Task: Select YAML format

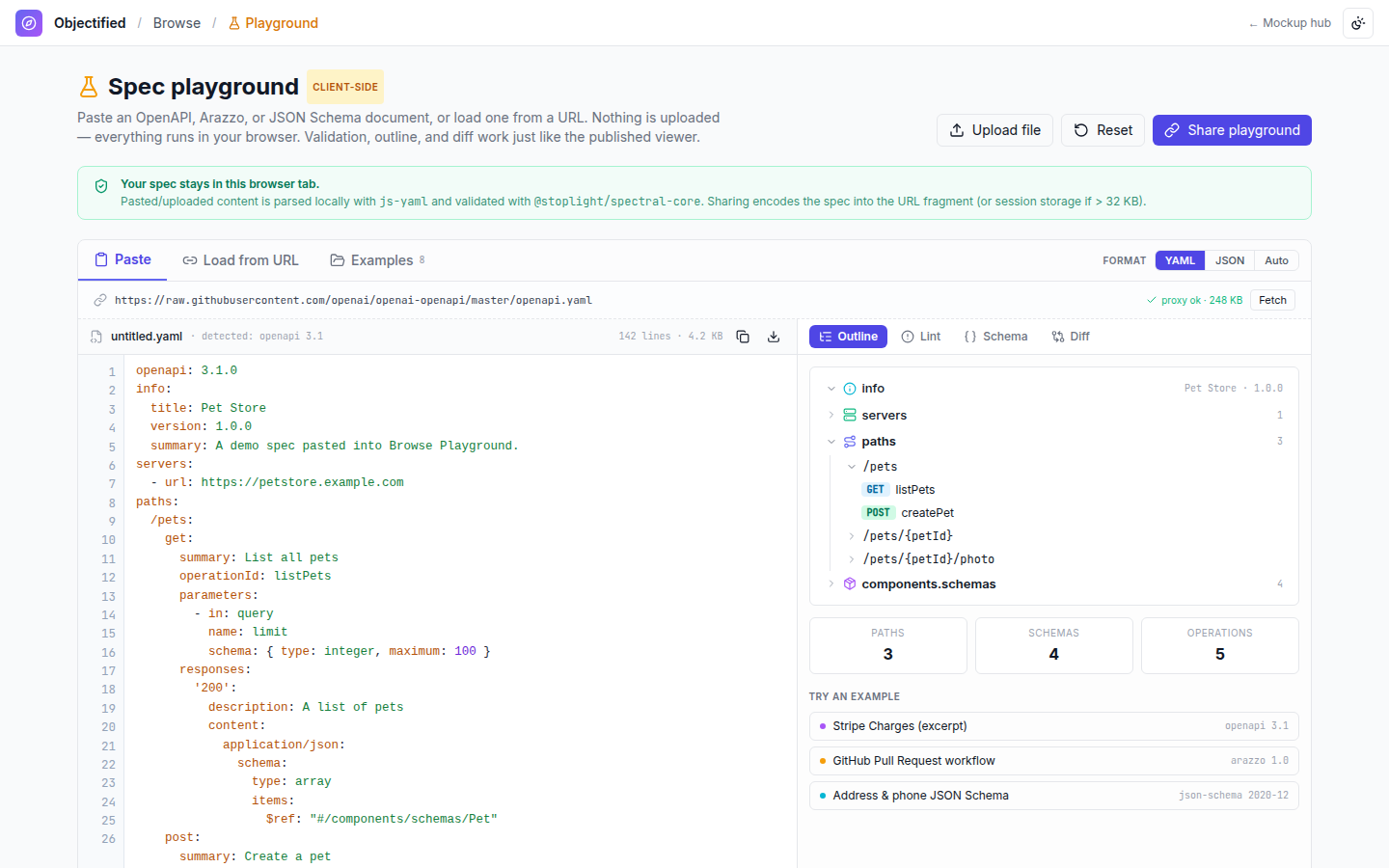Action: [1180, 260]
